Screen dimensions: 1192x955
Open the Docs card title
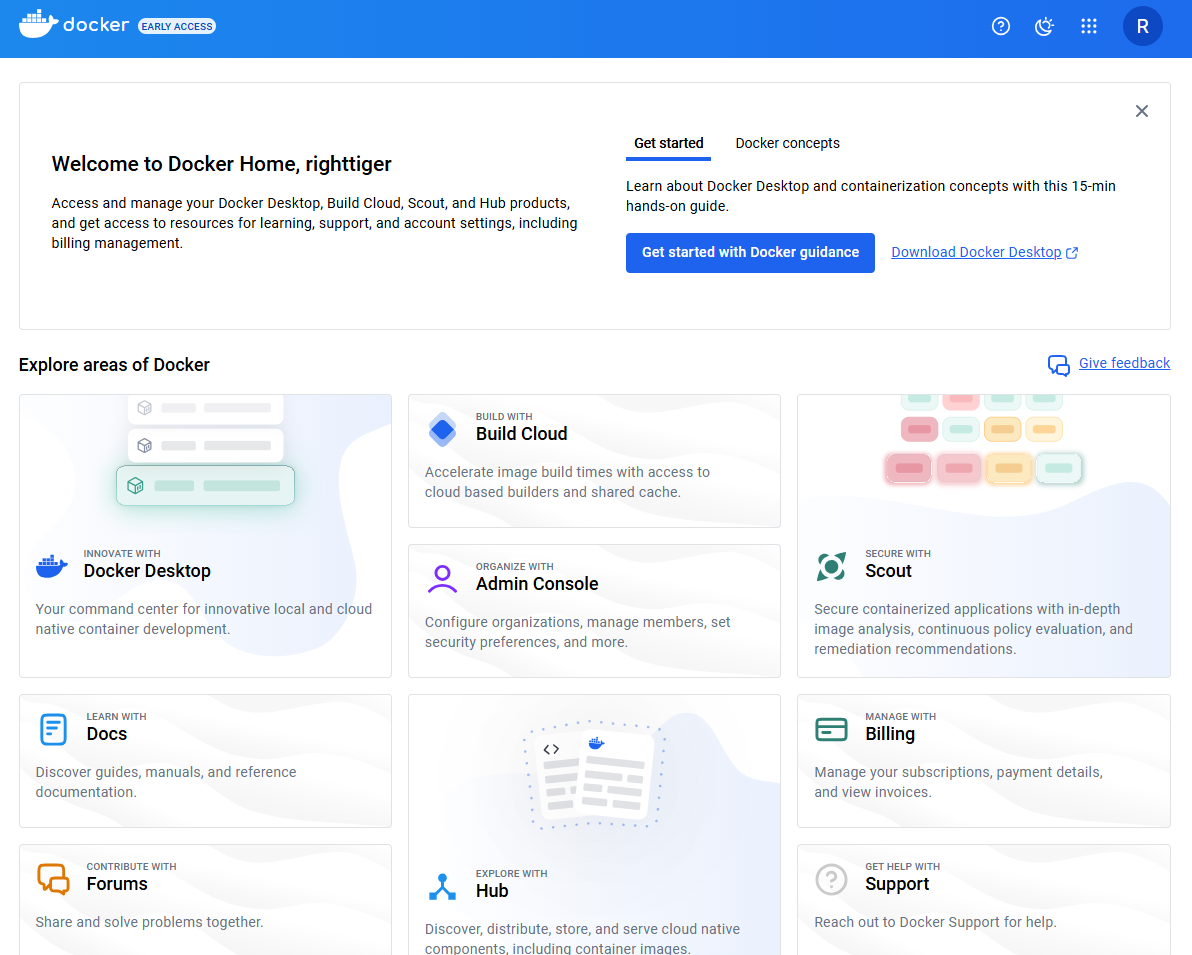tap(106, 734)
